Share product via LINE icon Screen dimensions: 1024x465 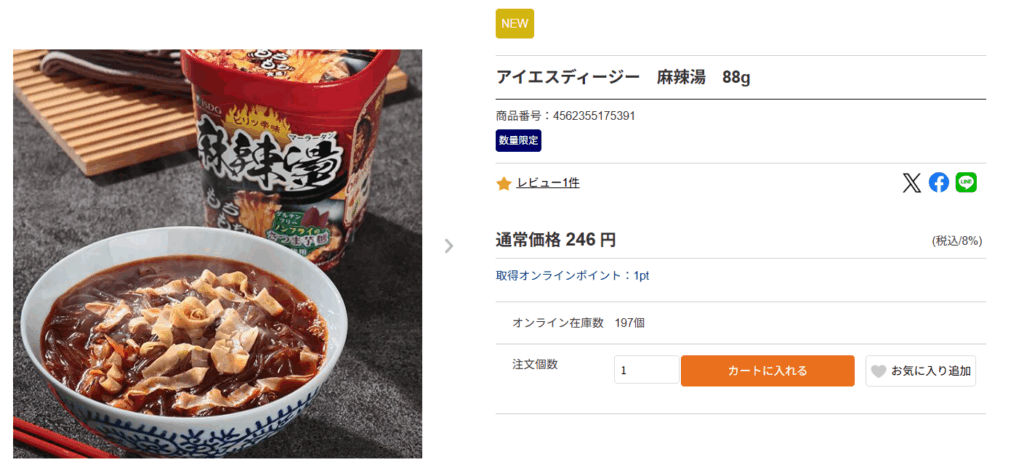[966, 183]
